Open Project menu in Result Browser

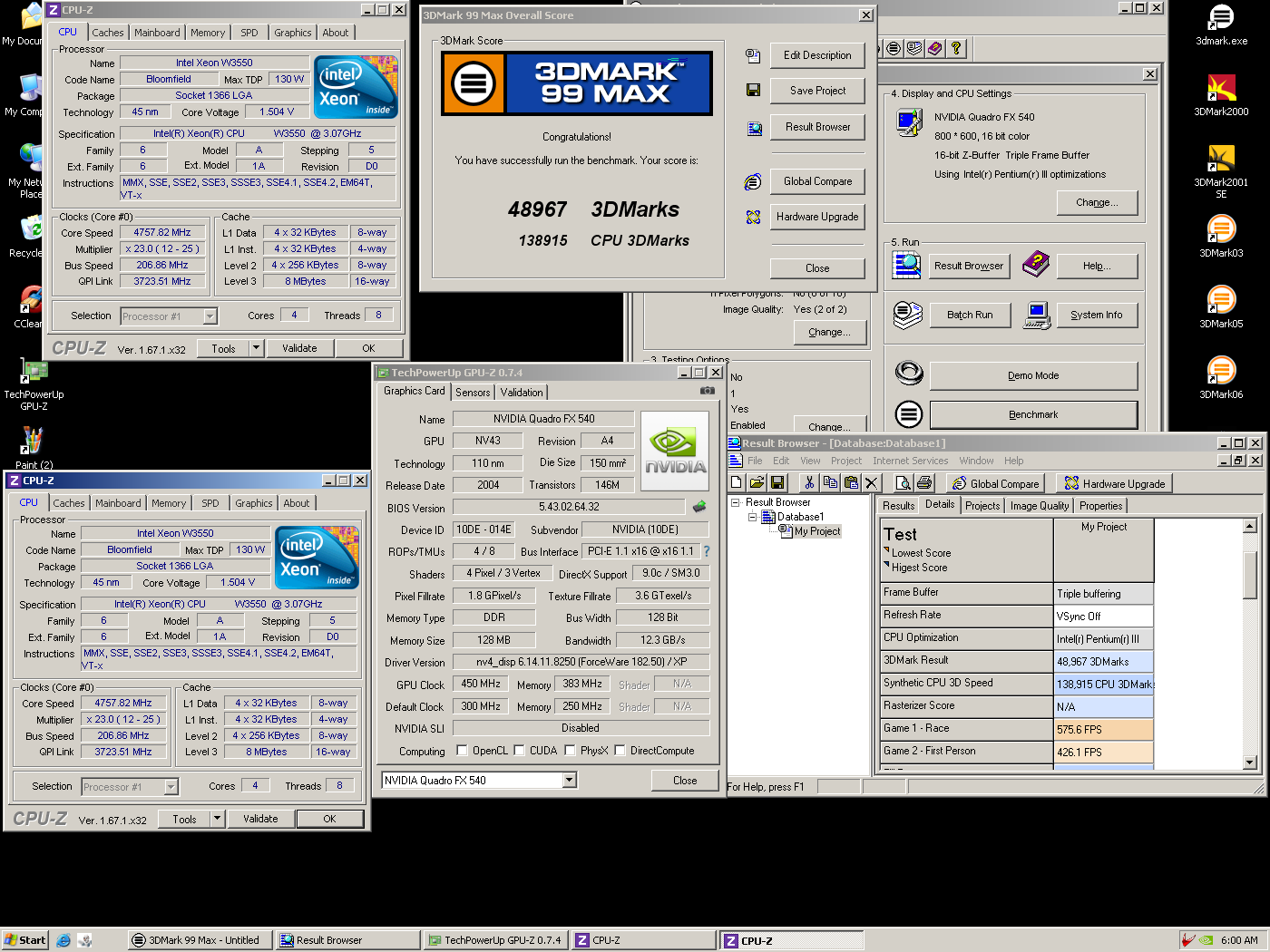click(846, 461)
